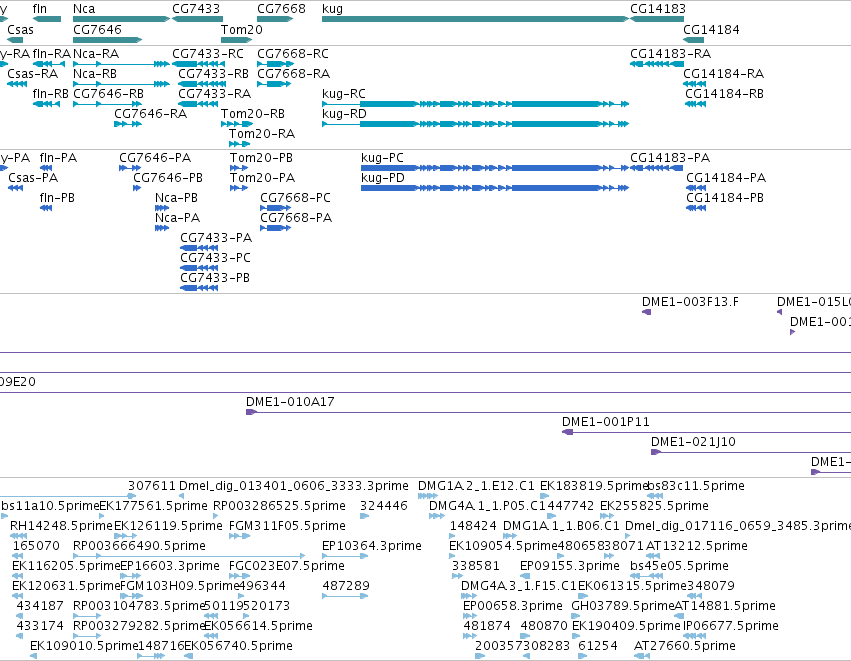The image size is (851, 661).
Task: Click the CG7646-RA transcript label
Action: click(150, 114)
